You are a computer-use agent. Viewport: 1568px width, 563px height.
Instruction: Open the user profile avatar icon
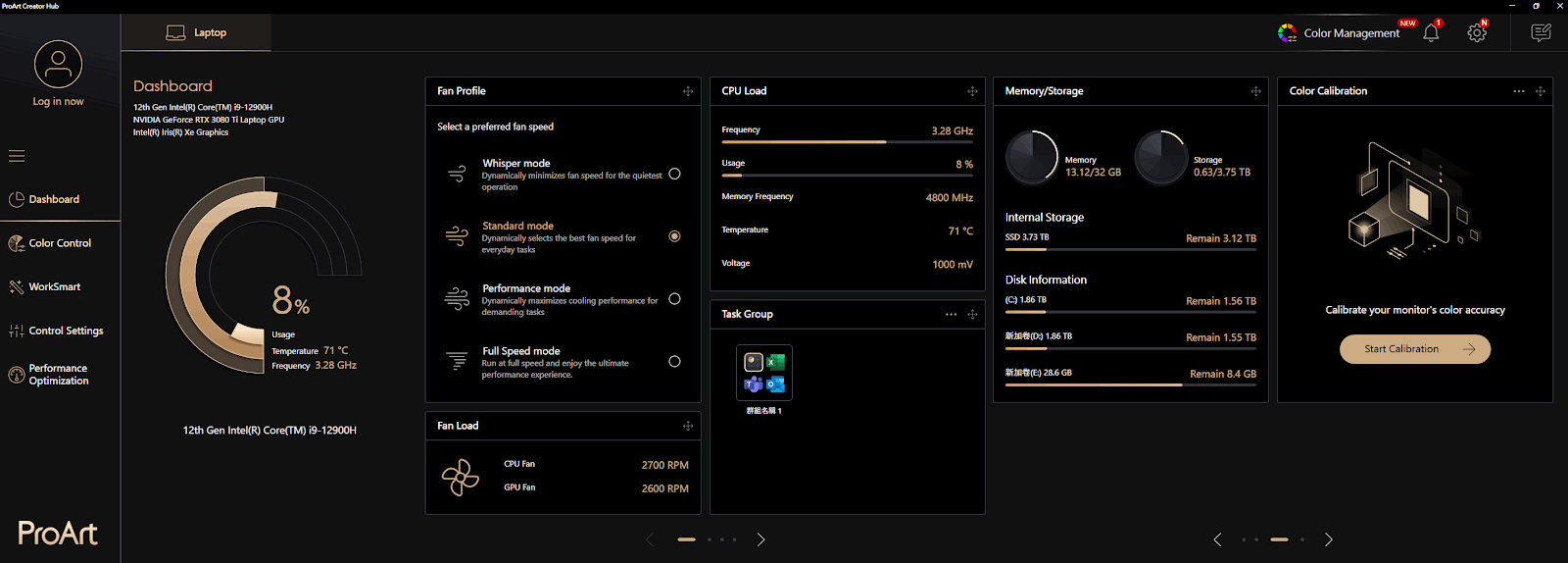click(x=58, y=64)
